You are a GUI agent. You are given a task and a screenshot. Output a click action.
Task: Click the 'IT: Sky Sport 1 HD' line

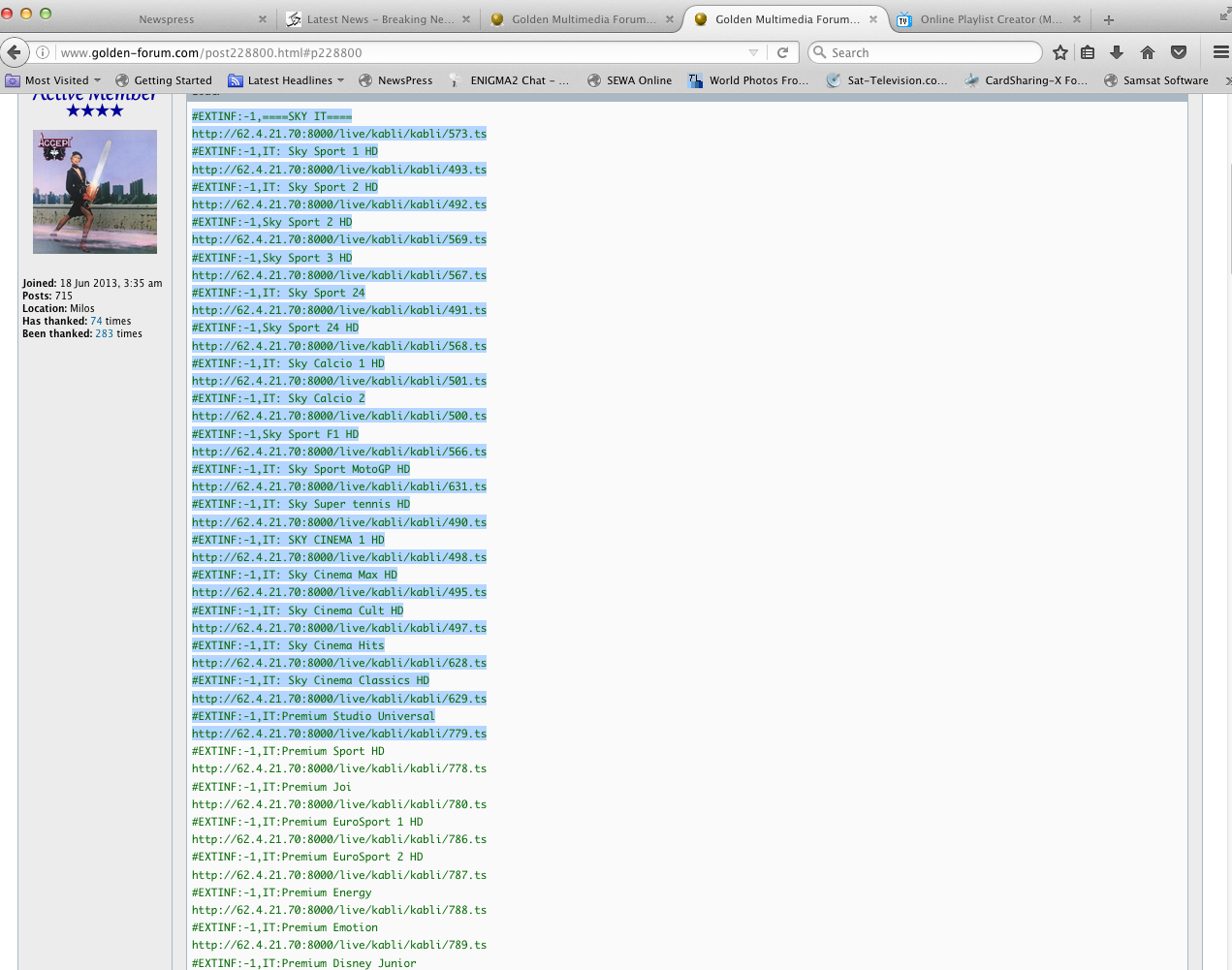[x=285, y=151]
